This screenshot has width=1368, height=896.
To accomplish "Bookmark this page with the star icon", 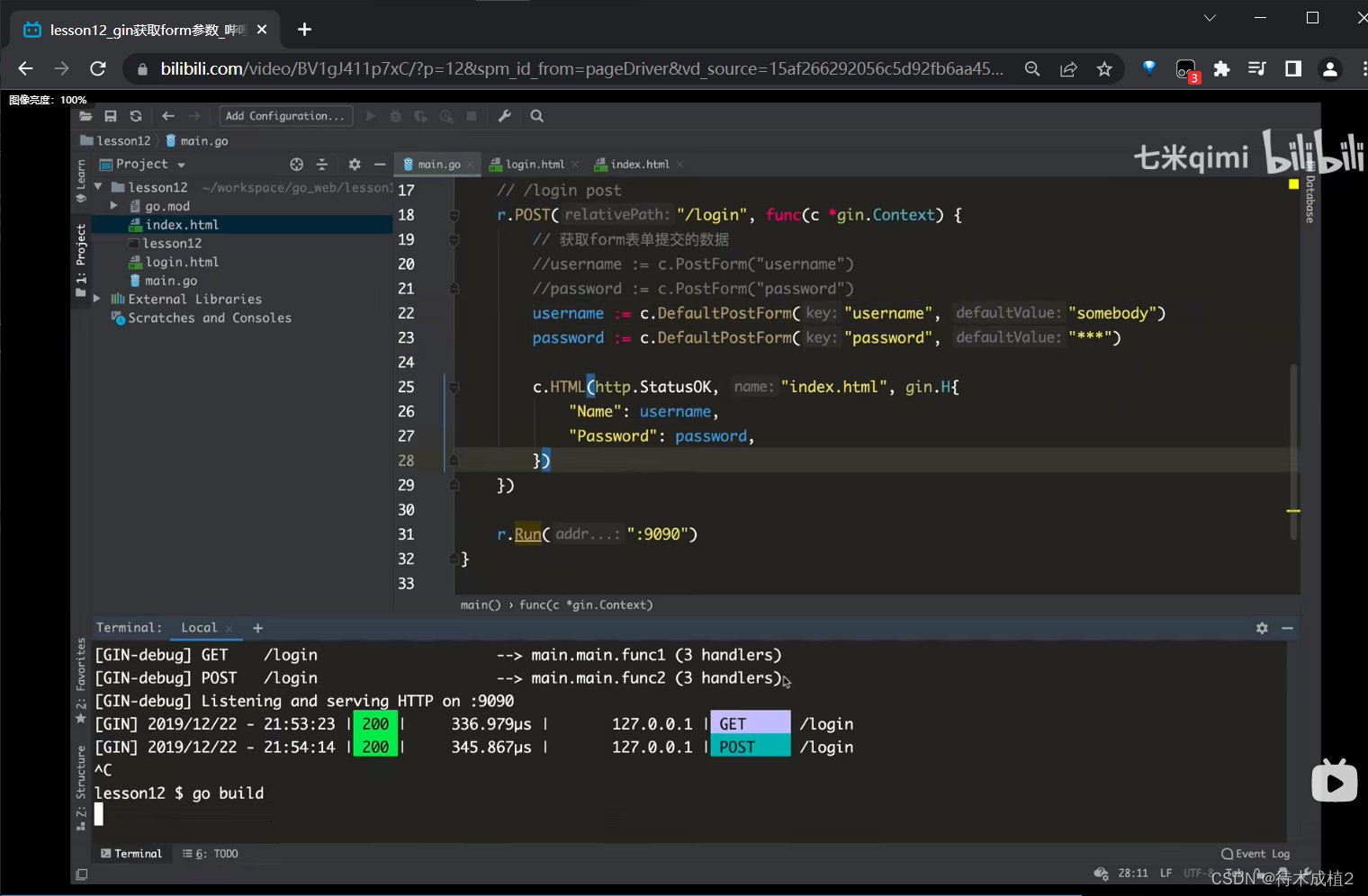I will pyautogui.click(x=1104, y=69).
